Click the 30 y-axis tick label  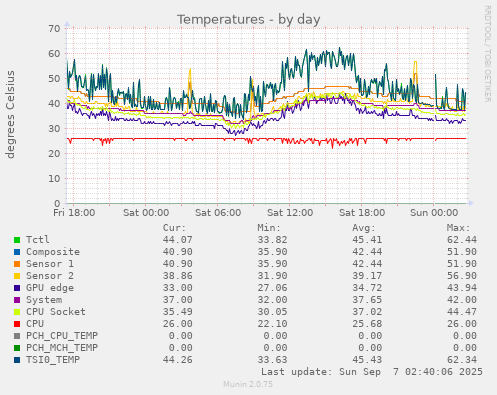(54, 129)
